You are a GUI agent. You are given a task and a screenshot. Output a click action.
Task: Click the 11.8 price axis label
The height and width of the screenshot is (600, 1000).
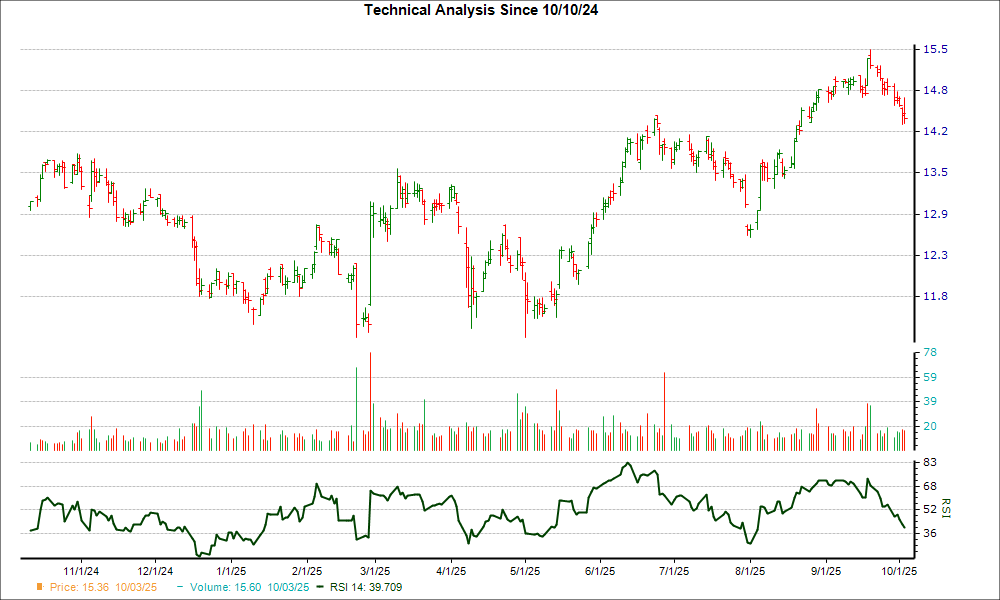click(935, 296)
